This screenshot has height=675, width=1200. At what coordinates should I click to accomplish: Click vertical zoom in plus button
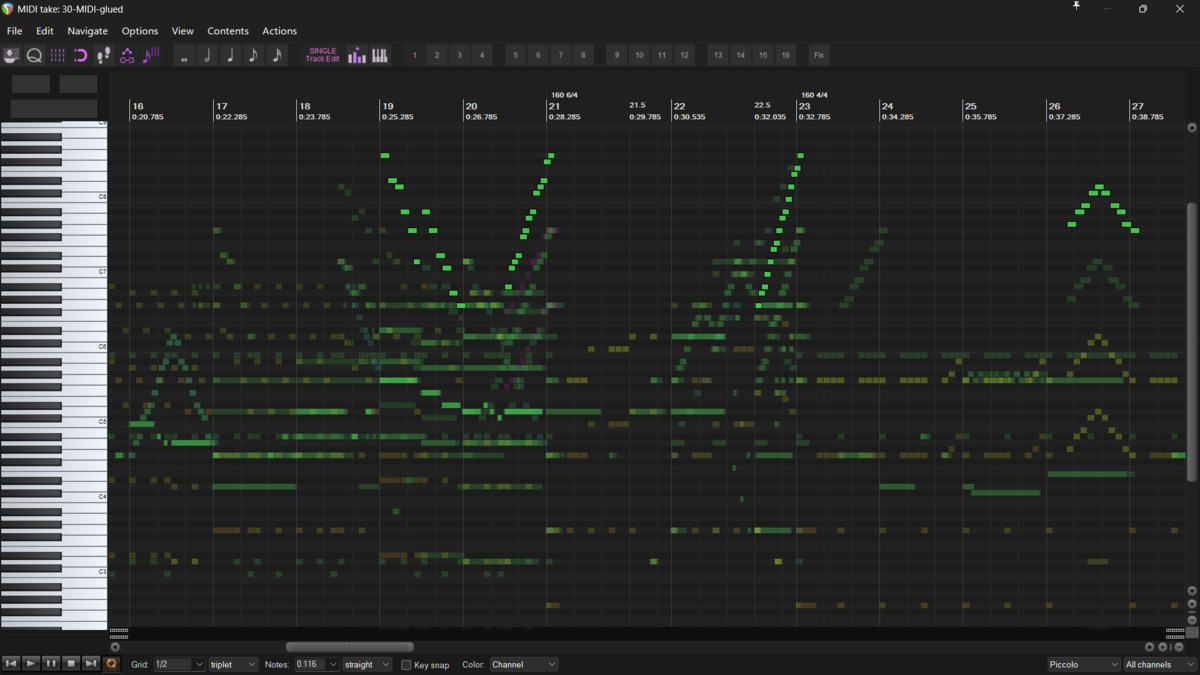[x=1192, y=604]
